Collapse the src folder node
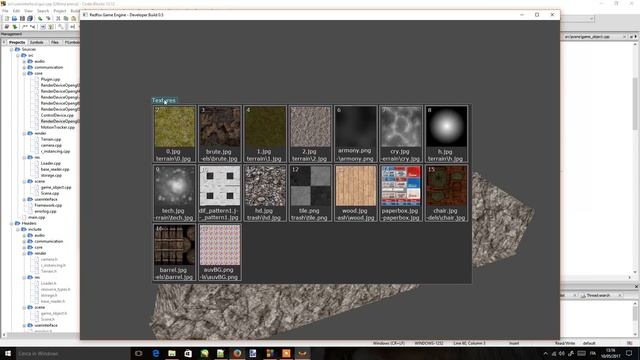The width and height of the screenshot is (640, 360). 18,56
